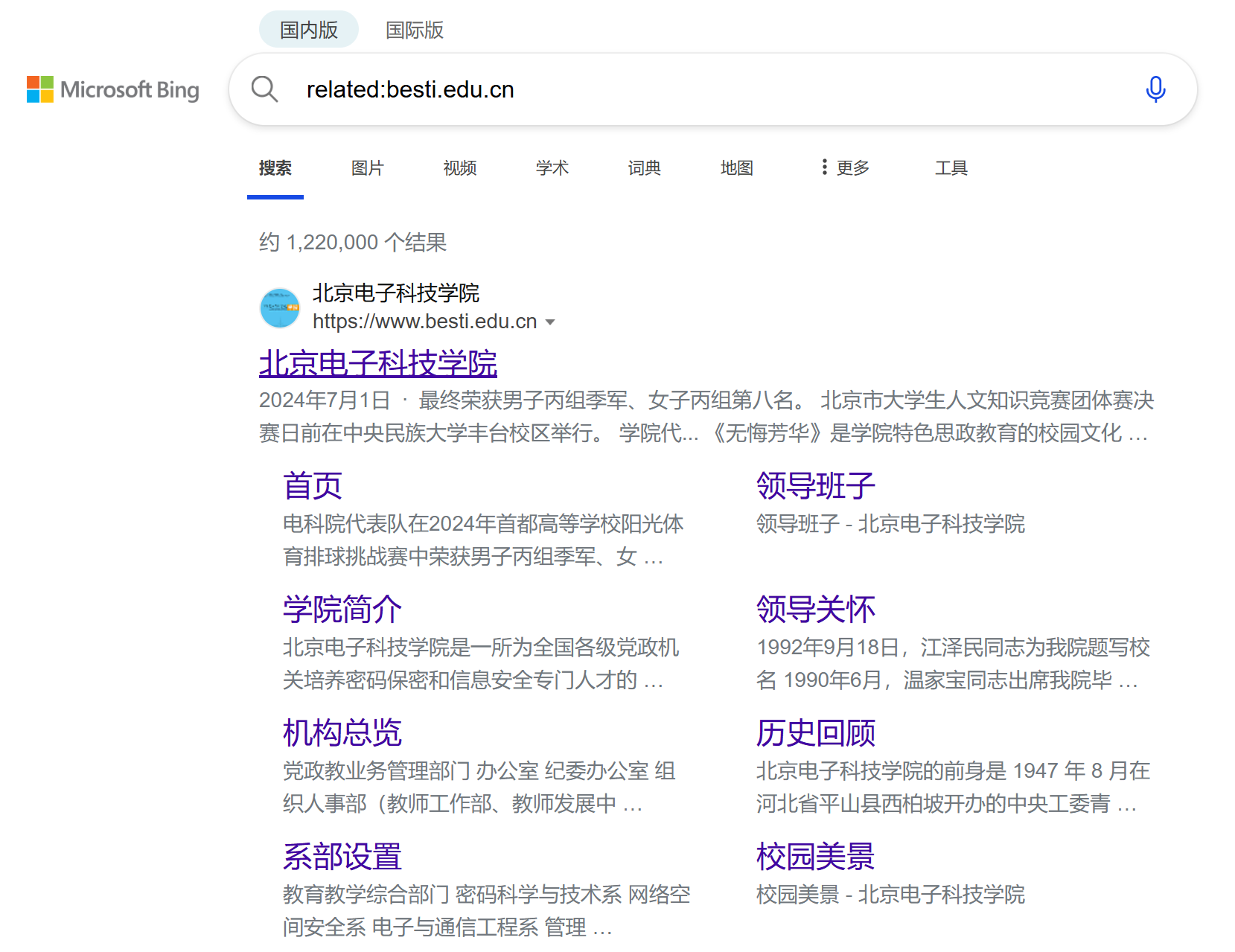Open the 地图 tab
Image resolution: width=1235 pixels, height=952 pixels.
click(737, 168)
